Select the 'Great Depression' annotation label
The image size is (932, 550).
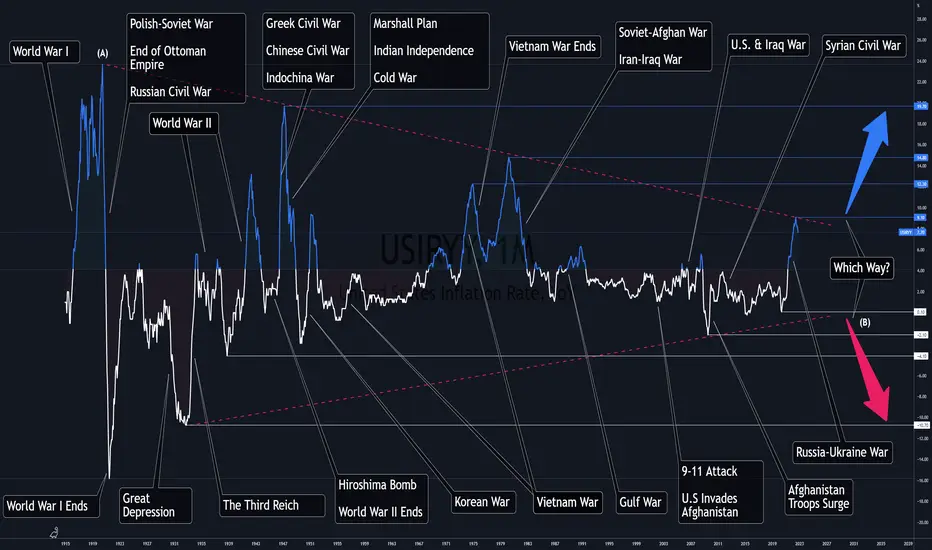[x=156, y=505]
